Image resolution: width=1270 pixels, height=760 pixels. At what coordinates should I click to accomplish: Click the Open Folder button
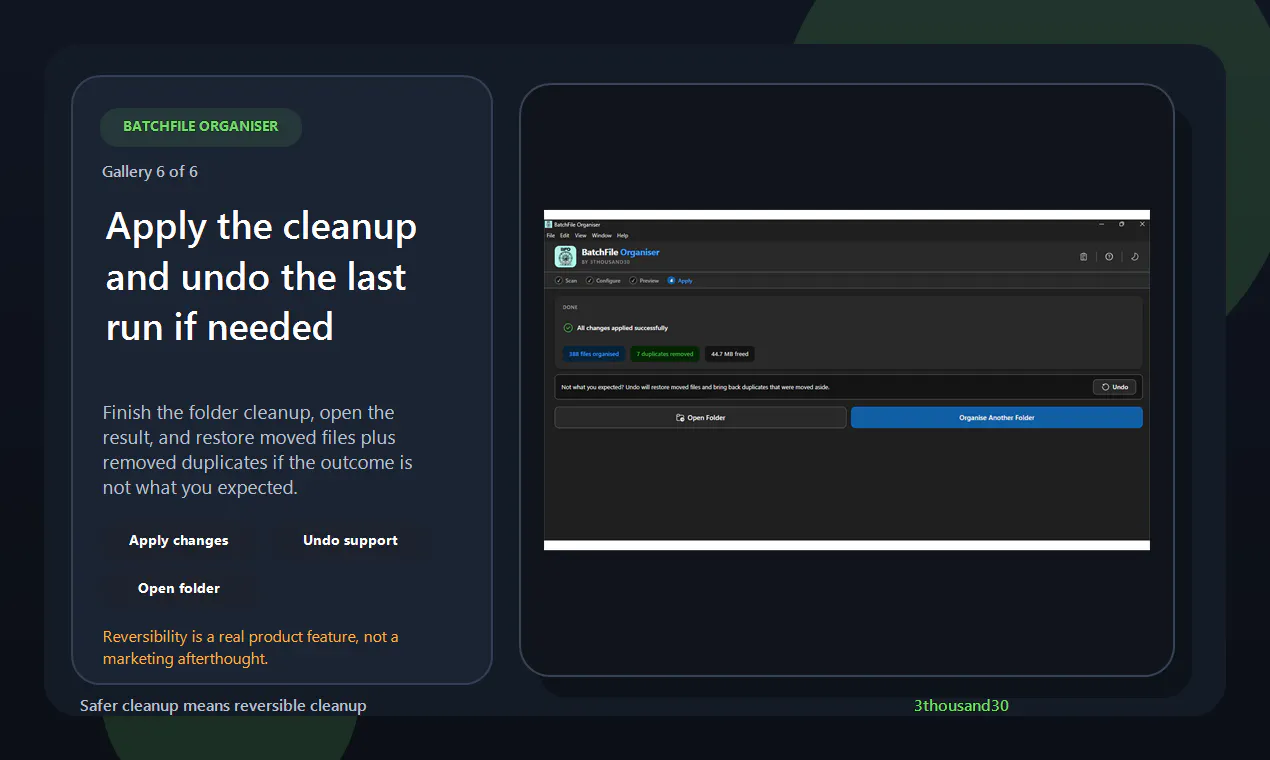point(700,418)
